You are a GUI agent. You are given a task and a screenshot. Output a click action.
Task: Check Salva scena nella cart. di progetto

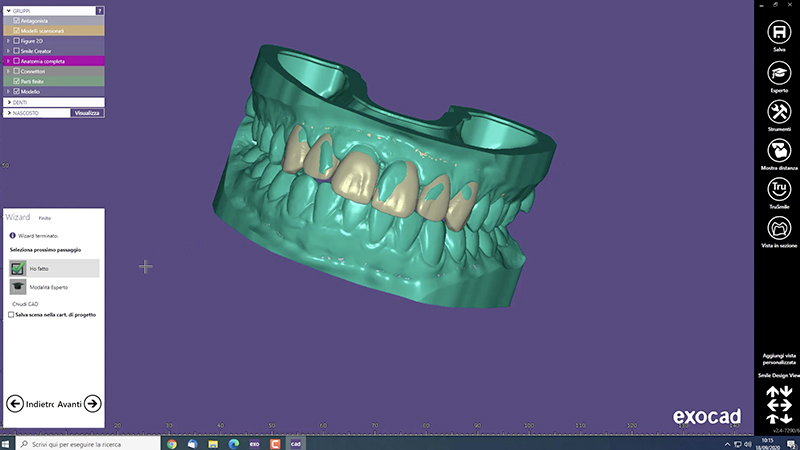coord(11,313)
